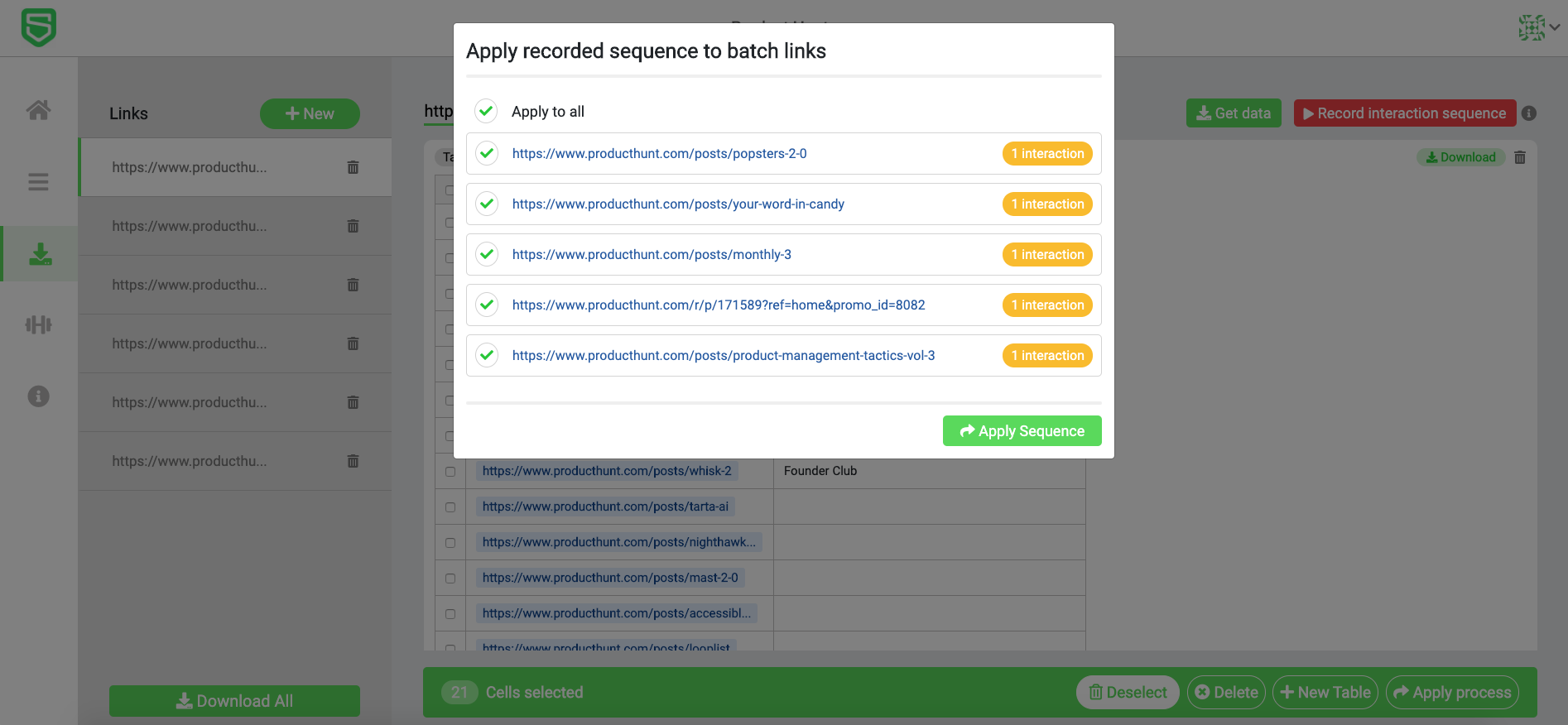Delete the first link using the trash icon
Viewport: 1568px width, 725px height.
pyautogui.click(x=353, y=167)
